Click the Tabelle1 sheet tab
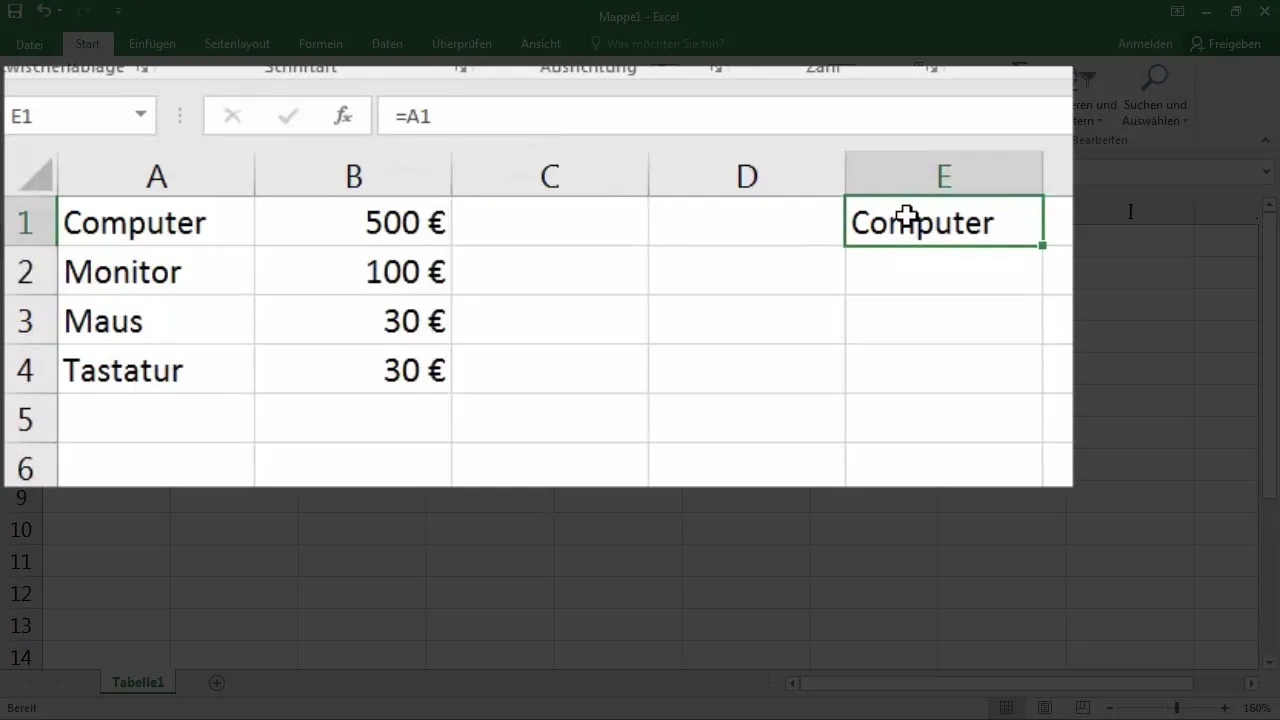This screenshot has width=1280, height=720. [x=138, y=683]
